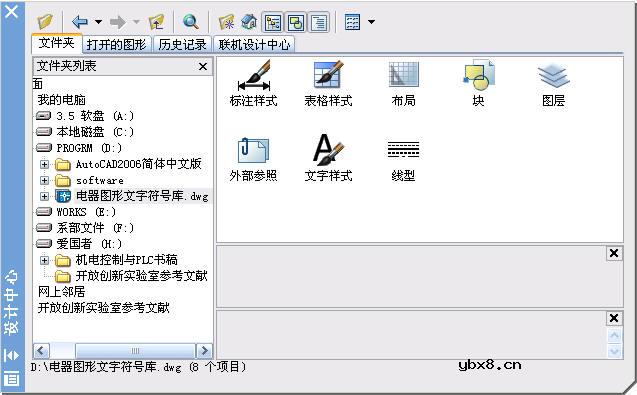
Task: Click the Views toolbar icon
Action: click(352, 22)
